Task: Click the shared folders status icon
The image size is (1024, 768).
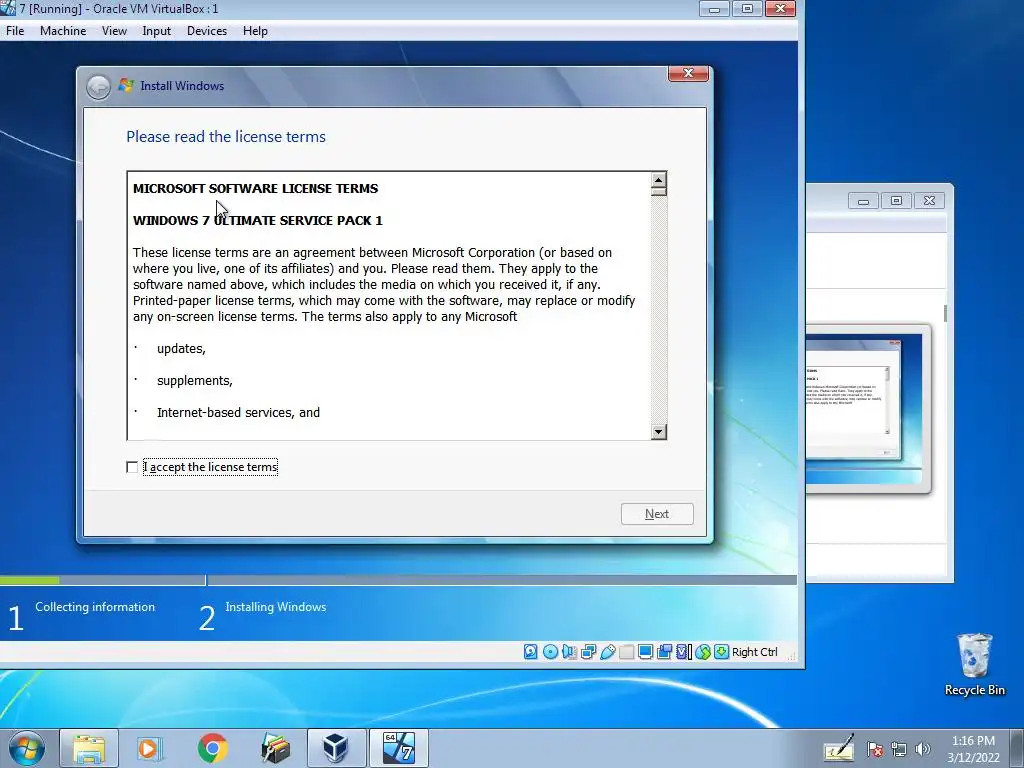Action: [626, 652]
